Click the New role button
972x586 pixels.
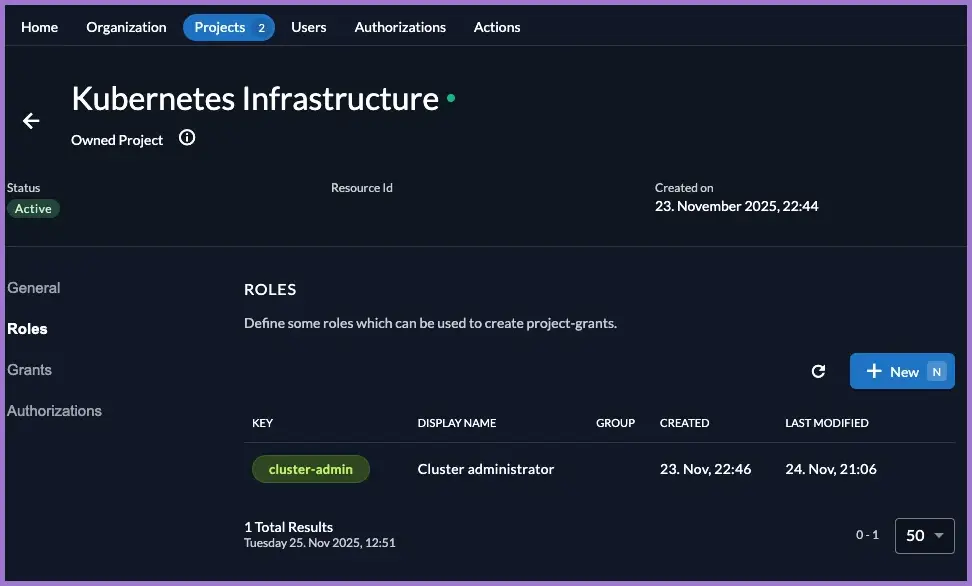(x=901, y=371)
